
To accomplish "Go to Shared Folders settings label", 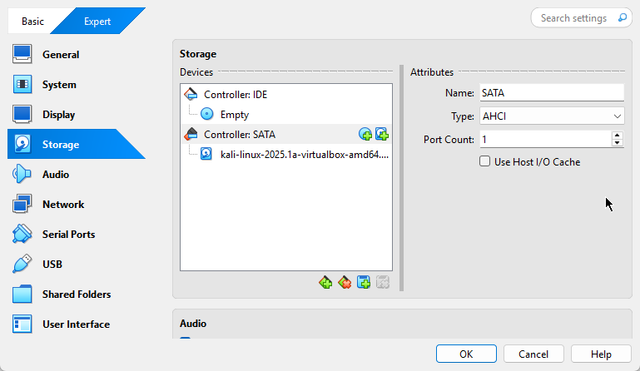I will point(76,294).
